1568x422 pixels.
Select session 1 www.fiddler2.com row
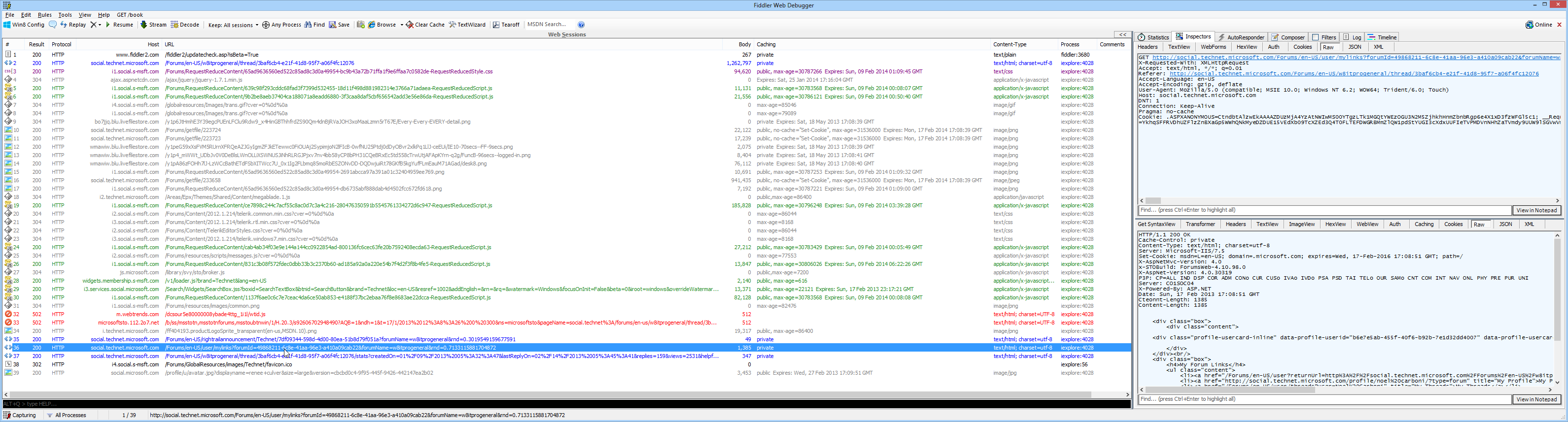click(566, 55)
